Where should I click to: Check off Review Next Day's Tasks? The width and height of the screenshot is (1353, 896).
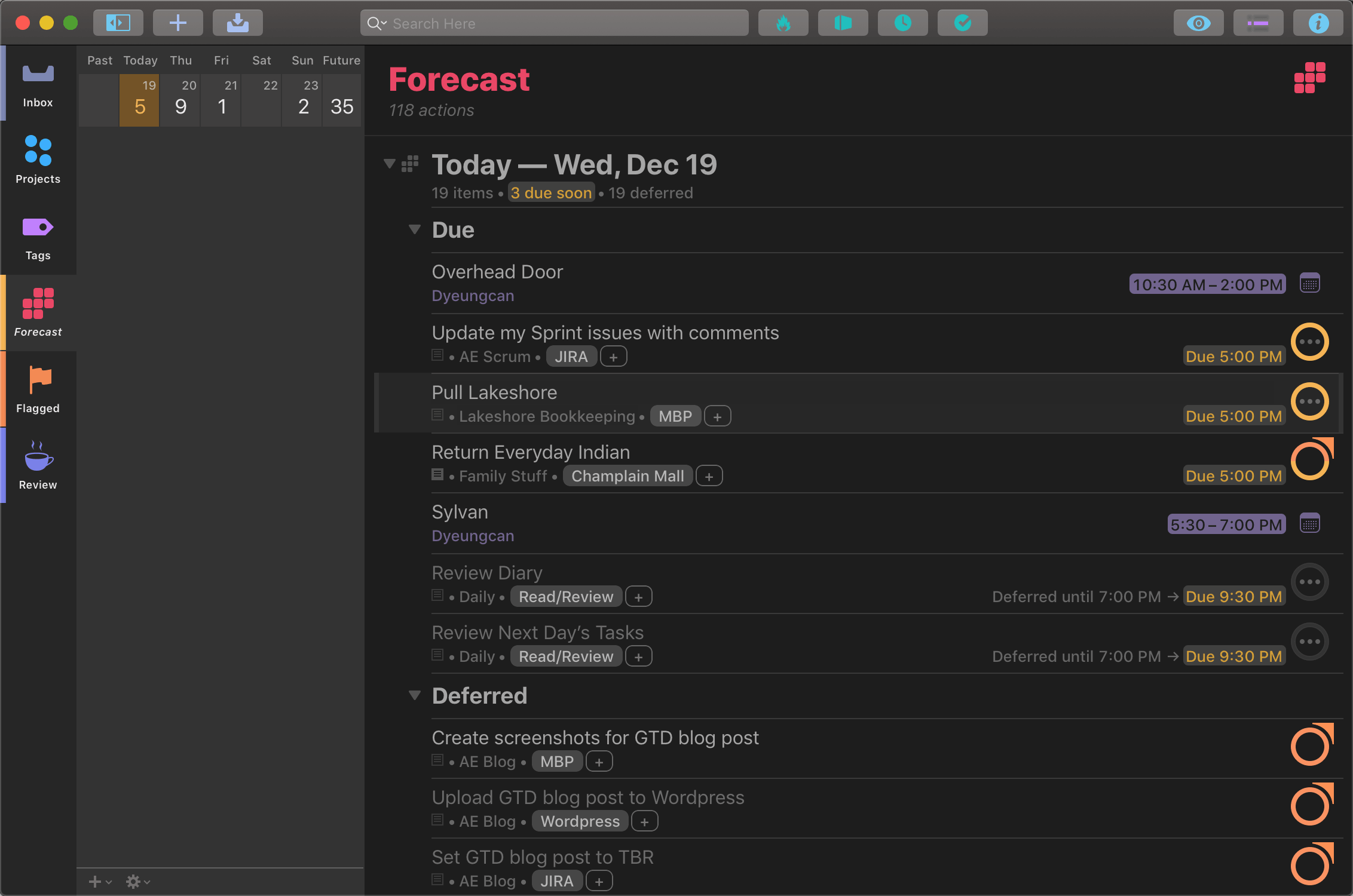pyautogui.click(x=1310, y=642)
